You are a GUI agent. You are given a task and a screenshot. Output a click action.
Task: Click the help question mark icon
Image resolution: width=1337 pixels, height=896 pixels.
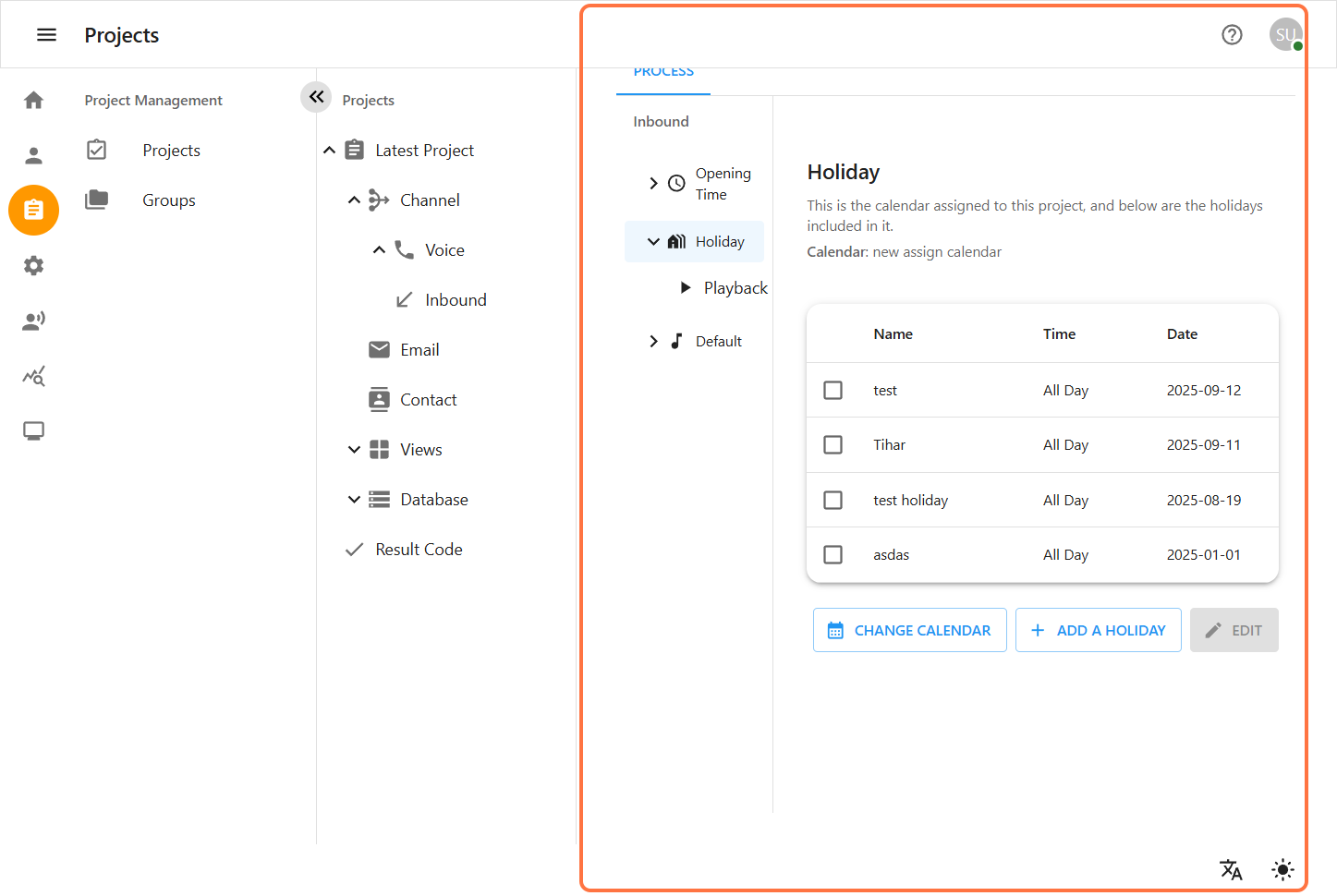tap(1232, 35)
